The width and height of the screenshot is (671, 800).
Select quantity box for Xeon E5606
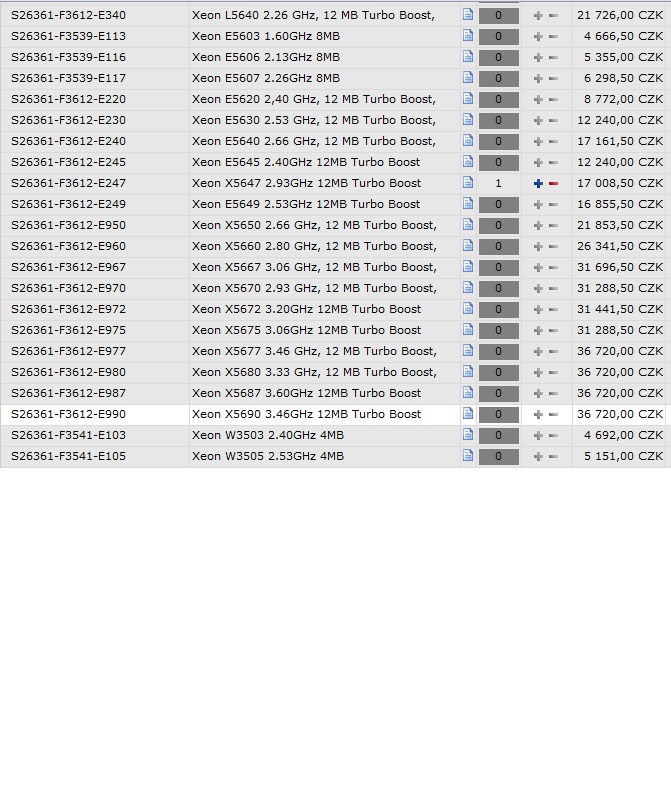coord(498,57)
